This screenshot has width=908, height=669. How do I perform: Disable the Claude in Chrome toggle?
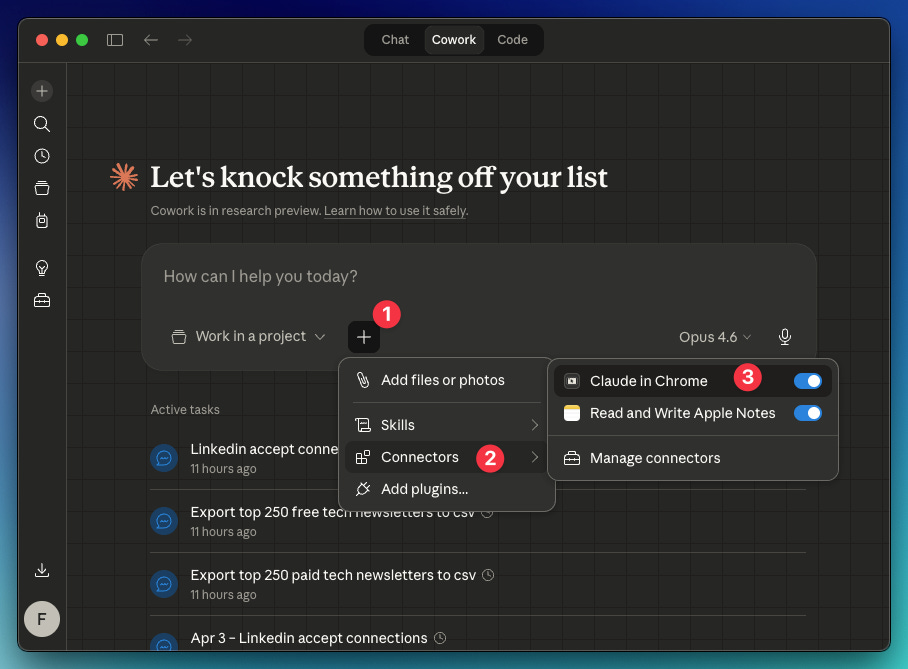[808, 381]
